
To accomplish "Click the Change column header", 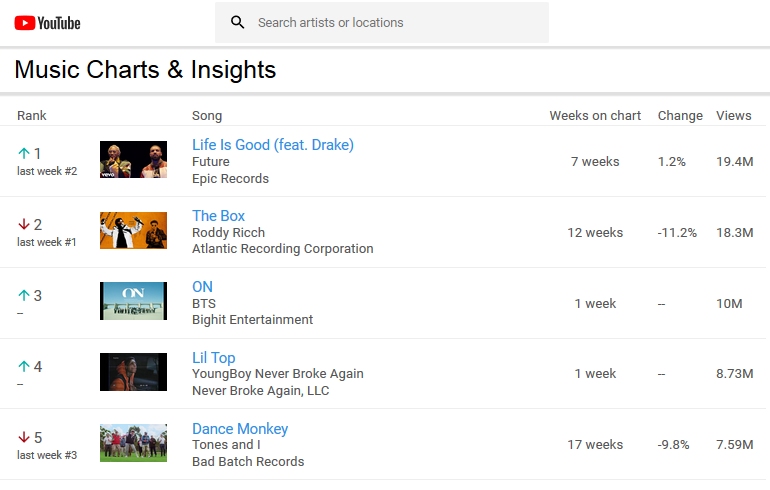I will (x=680, y=116).
